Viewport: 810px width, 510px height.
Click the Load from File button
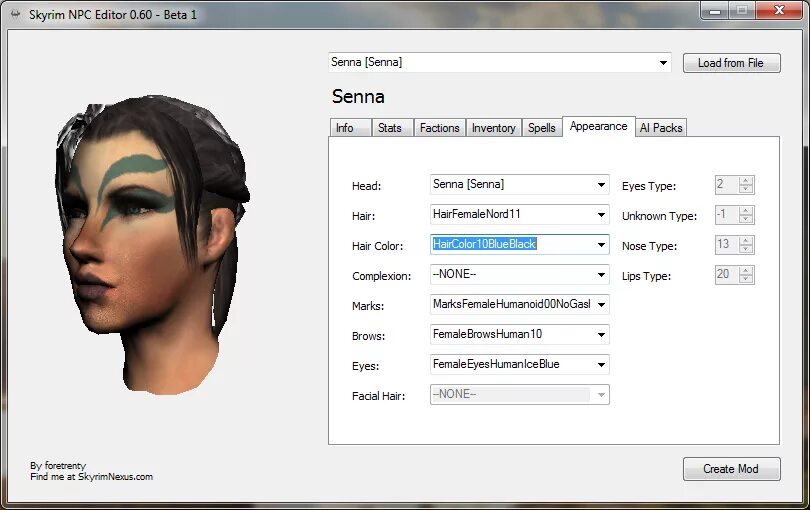731,63
